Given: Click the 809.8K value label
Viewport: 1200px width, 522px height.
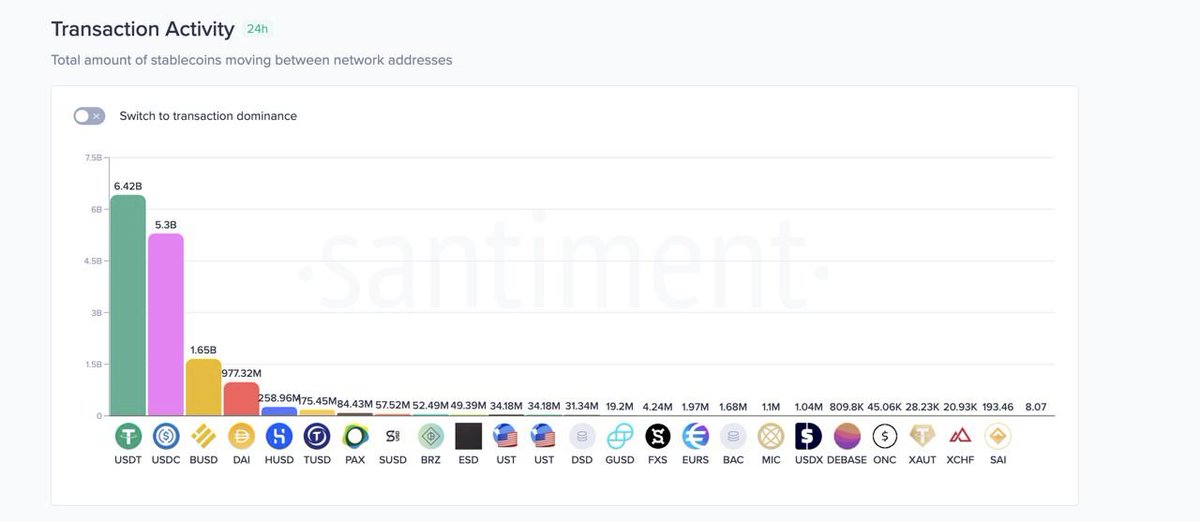Looking at the screenshot, I should tap(847, 406).
